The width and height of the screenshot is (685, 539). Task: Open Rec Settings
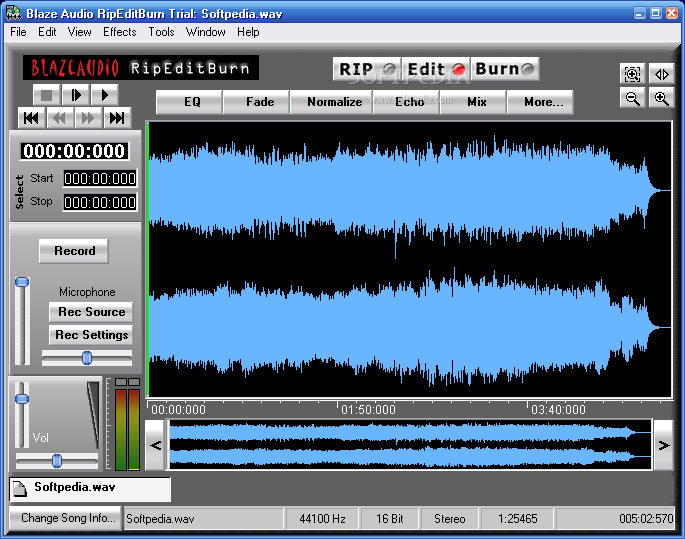[91, 335]
